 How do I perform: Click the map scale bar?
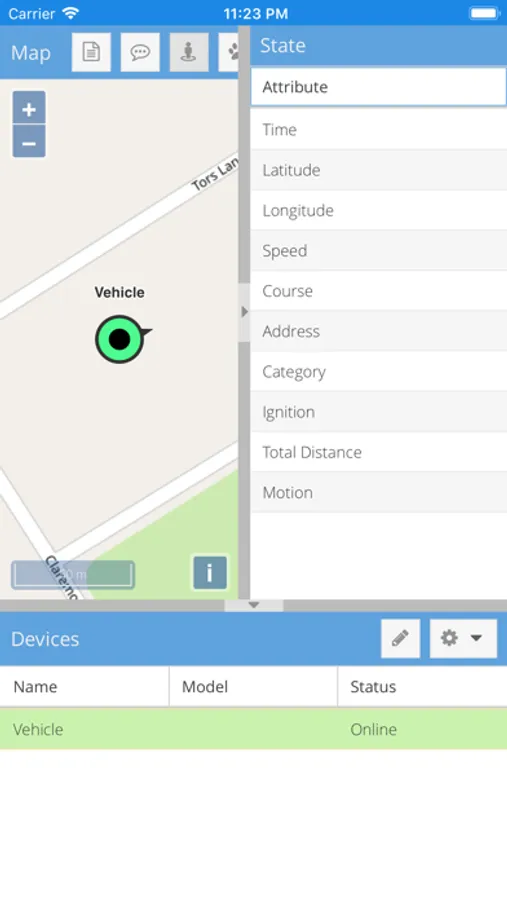tap(73, 575)
